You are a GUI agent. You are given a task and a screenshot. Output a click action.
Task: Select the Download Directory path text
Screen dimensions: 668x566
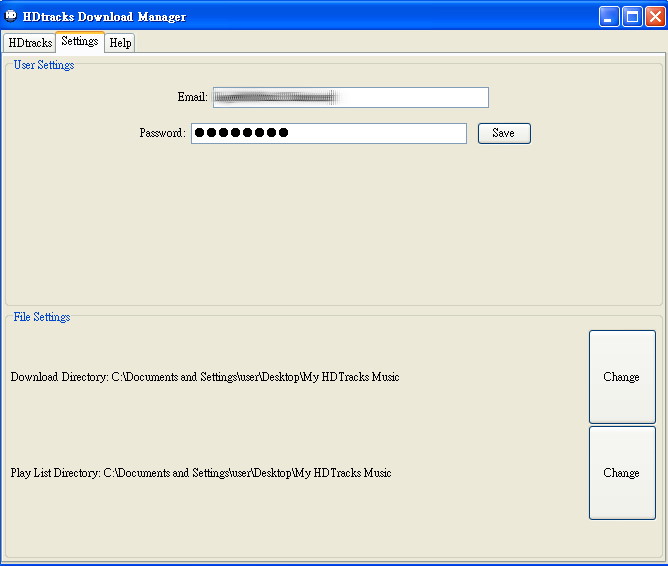[x=255, y=377]
